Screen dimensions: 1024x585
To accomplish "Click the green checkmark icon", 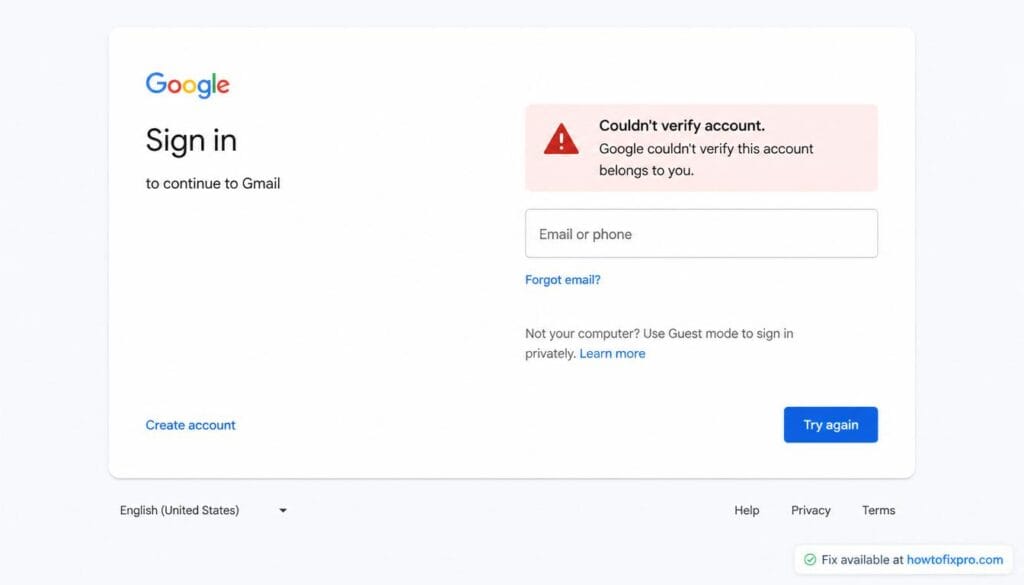I will [x=810, y=560].
